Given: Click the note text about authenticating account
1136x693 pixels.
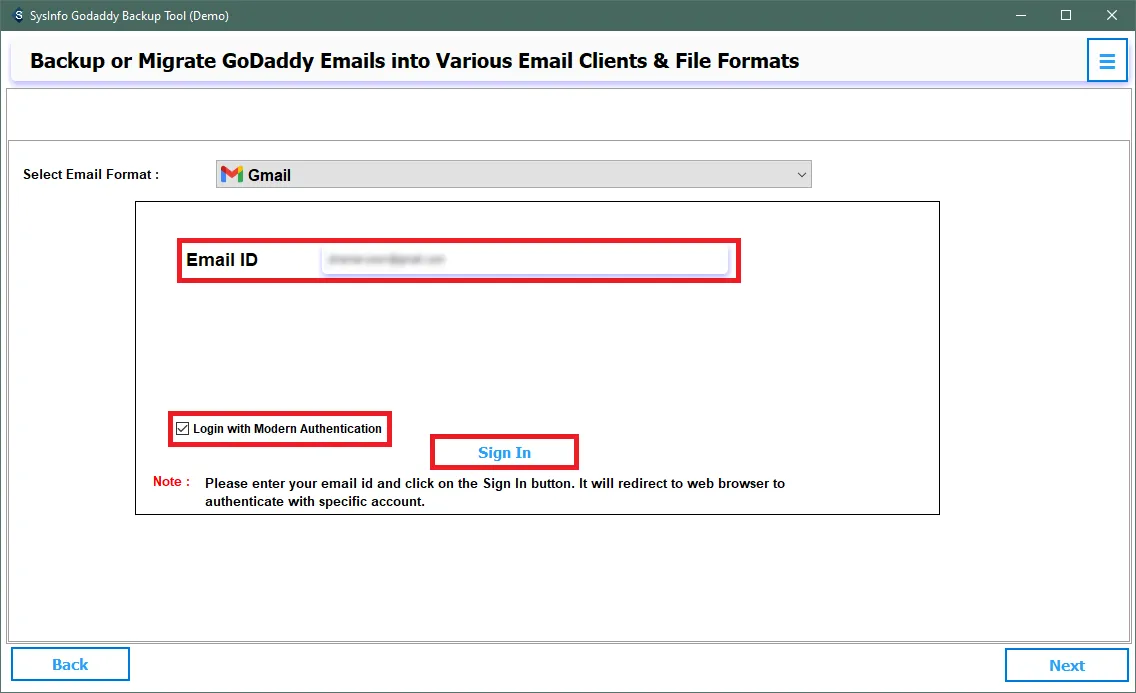Looking at the screenshot, I should tap(495, 492).
